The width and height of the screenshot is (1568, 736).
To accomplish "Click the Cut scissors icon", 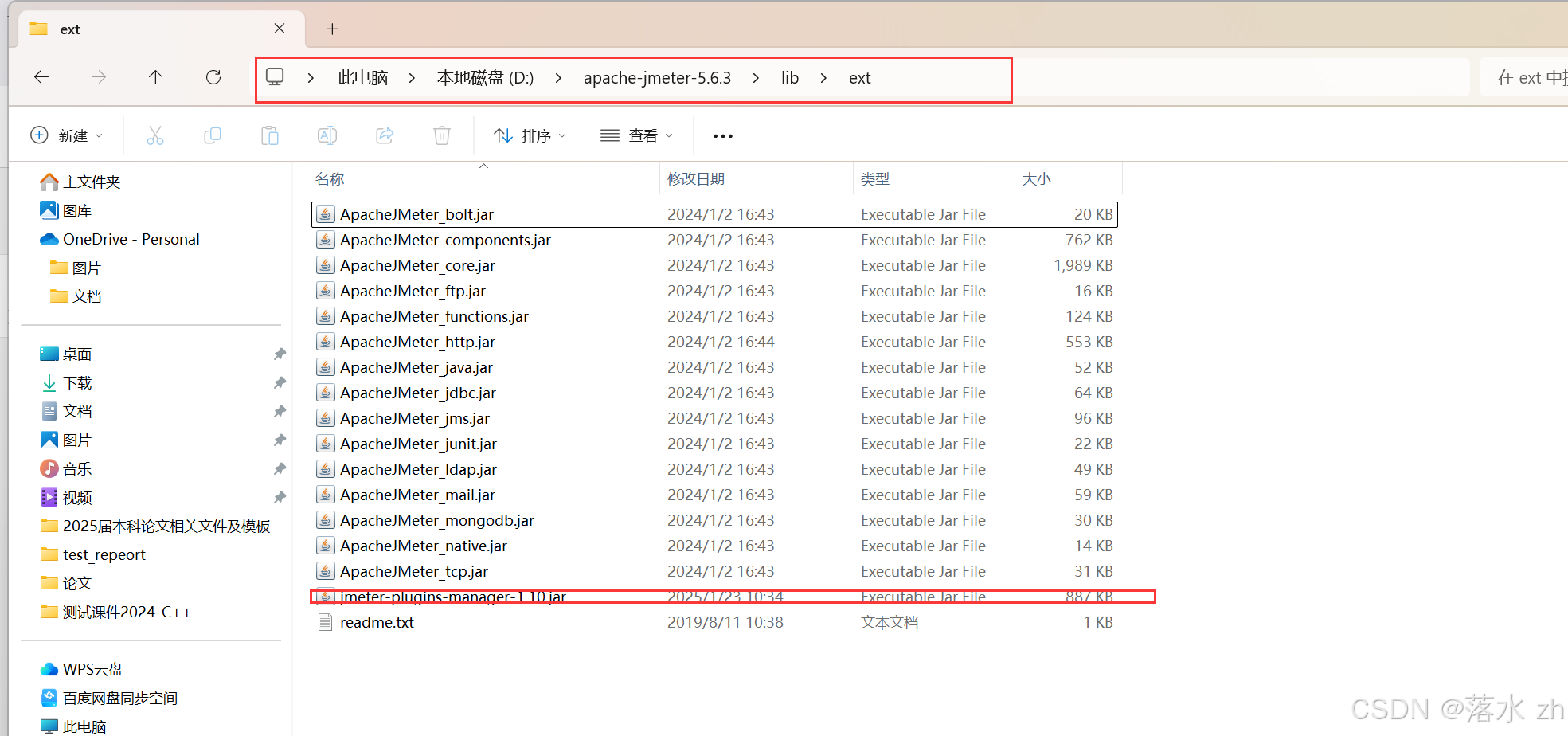I will pos(155,135).
